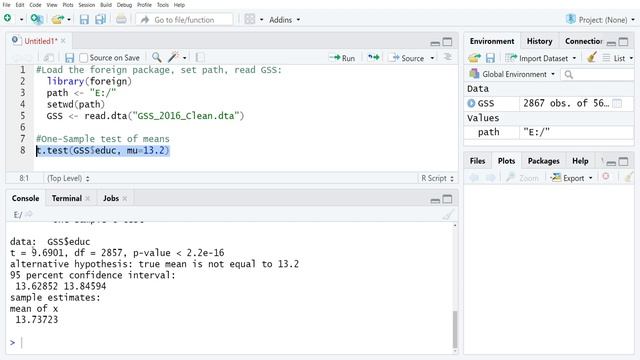The height and width of the screenshot is (360, 640).
Task: Click the main toolbar Save icon
Action: pyautogui.click(x=84, y=19)
